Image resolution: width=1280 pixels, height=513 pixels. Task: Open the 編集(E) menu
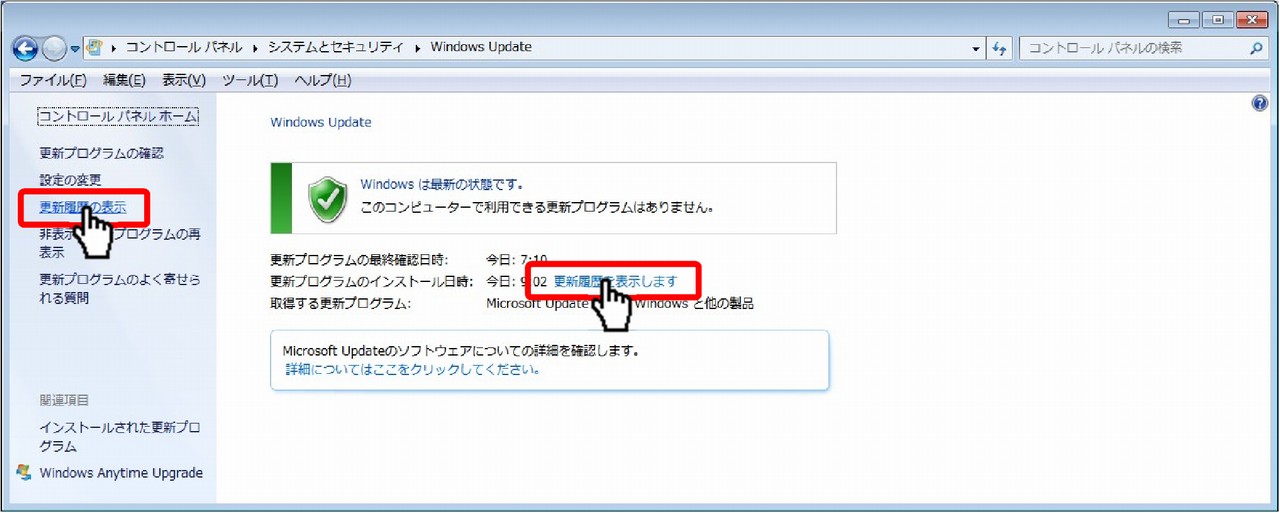(x=124, y=80)
